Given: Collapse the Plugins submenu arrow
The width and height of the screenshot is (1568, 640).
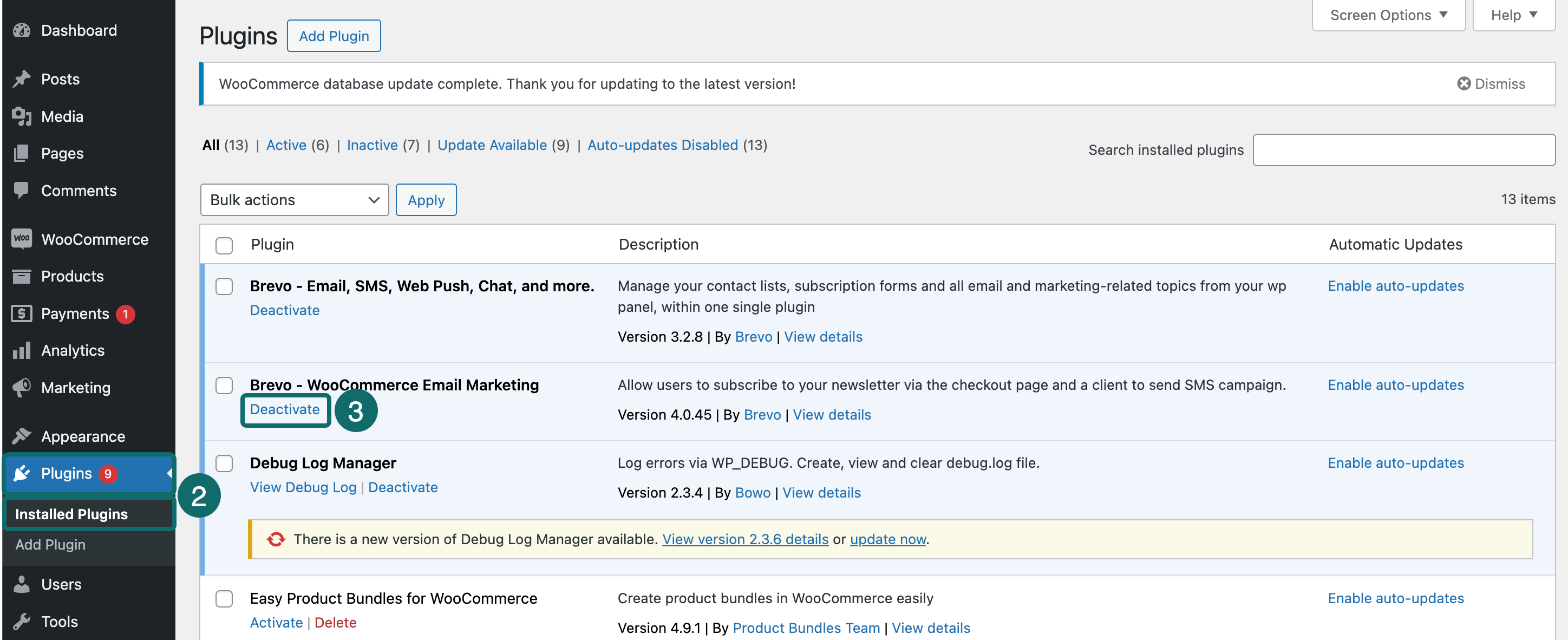Looking at the screenshot, I should click(168, 473).
